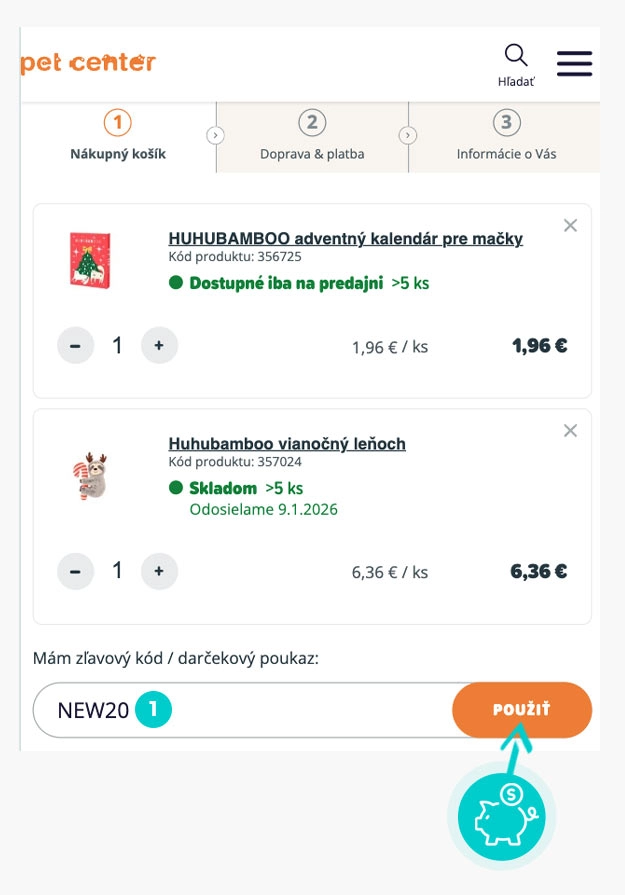Click the advent calendar product thumbnail

click(x=90, y=260)
